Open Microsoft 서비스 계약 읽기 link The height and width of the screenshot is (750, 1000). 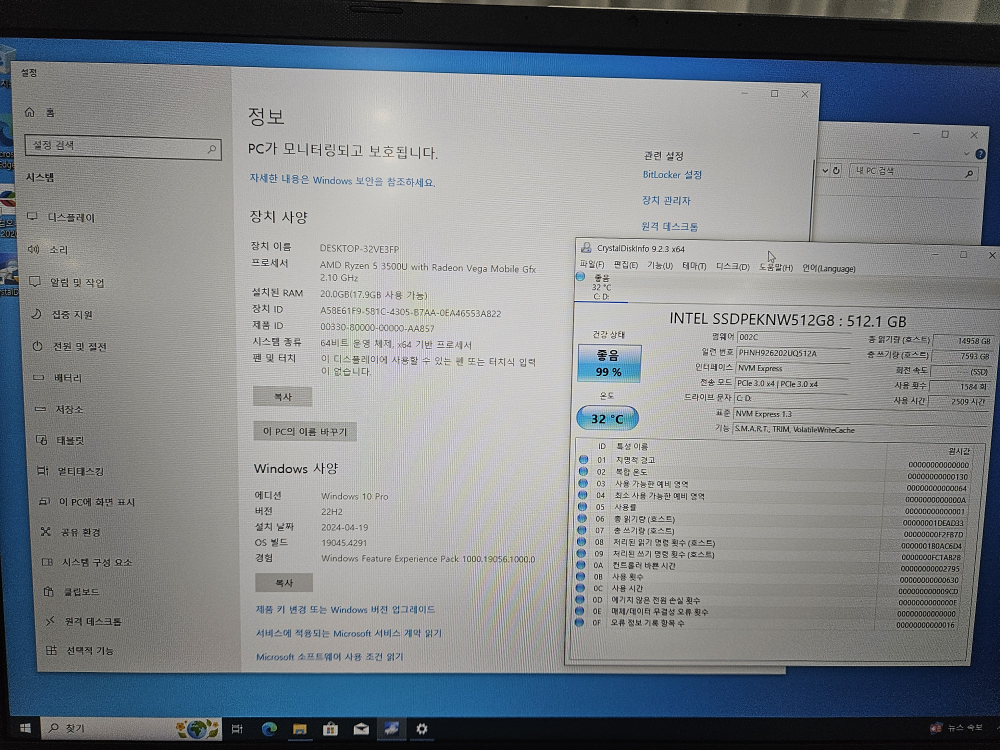[348, 633]
